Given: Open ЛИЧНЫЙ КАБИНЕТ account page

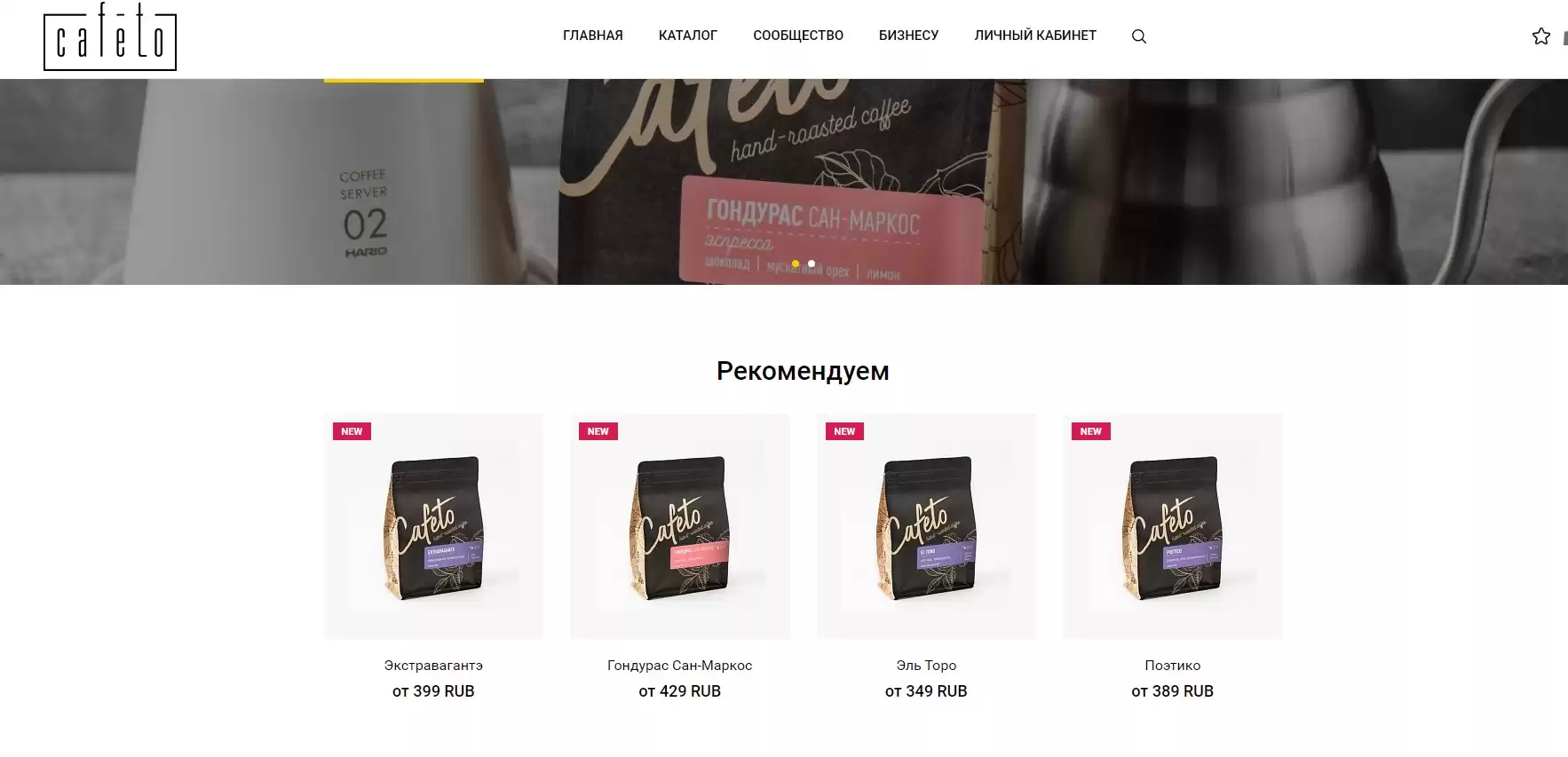Looking at the screenshot, I should (x=1035, y=35).
